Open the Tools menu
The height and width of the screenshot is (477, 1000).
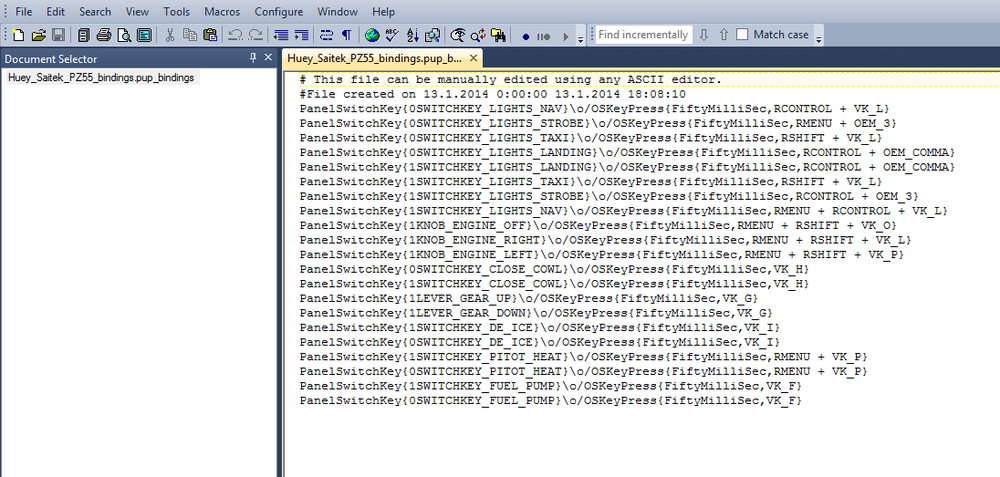tap(177, 11)
